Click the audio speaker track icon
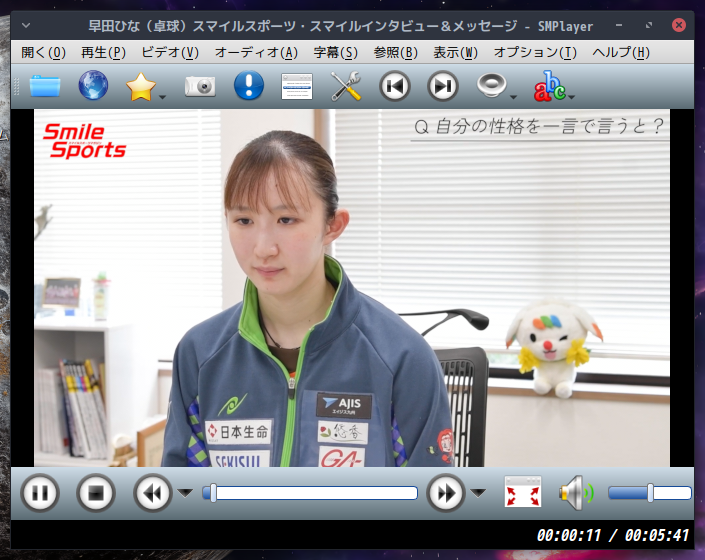 click(x=491, y=85)
